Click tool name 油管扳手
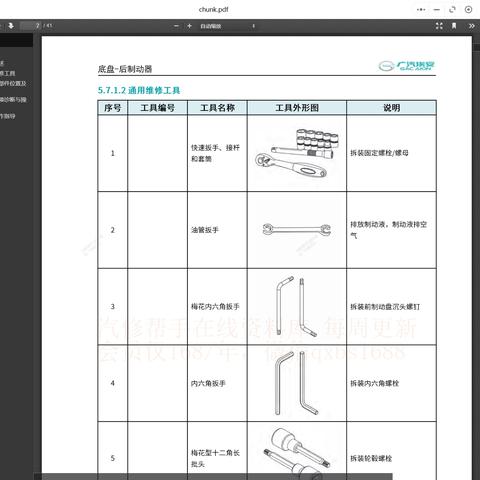 [205, 230]
